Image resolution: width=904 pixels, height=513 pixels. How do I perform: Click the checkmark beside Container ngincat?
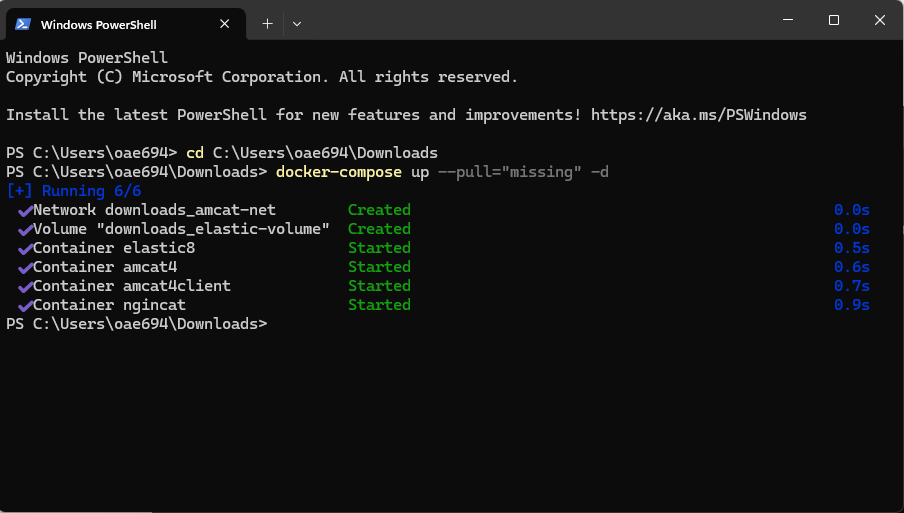tap(25, 305)
